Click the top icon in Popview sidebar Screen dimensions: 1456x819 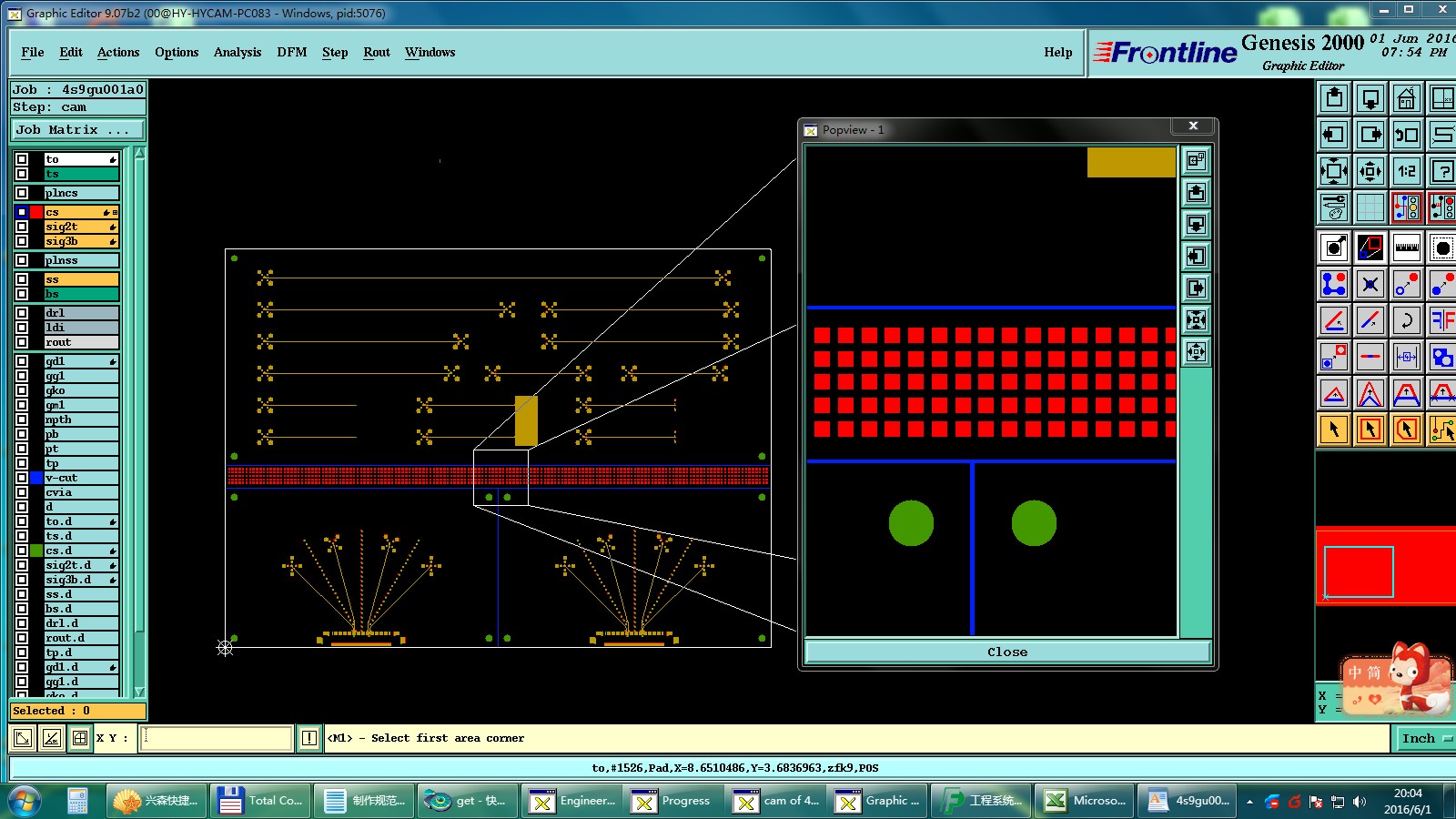pyautogui.click(x=1197, y=161)
